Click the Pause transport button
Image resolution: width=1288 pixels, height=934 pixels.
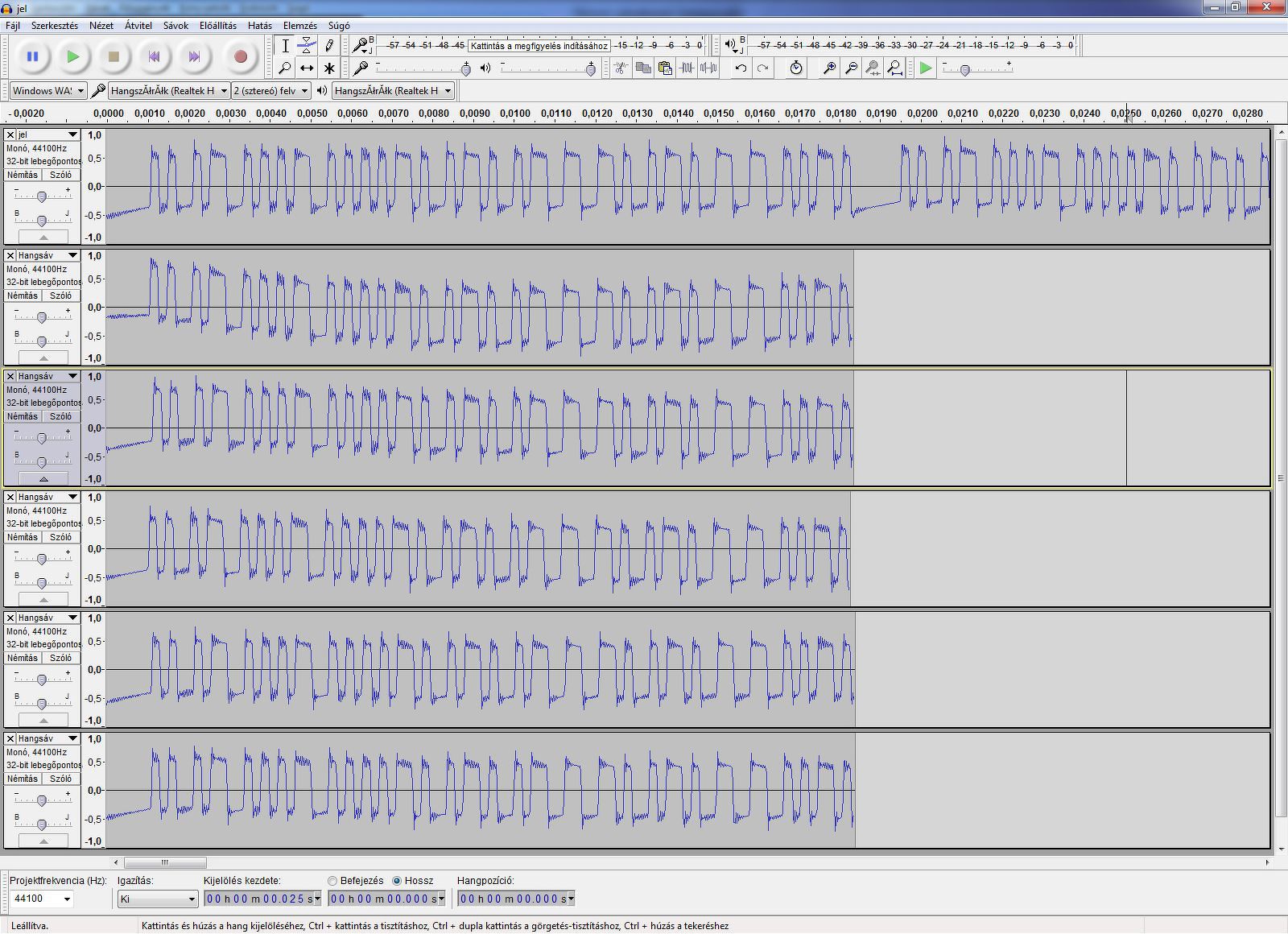(x=33, y=56)
